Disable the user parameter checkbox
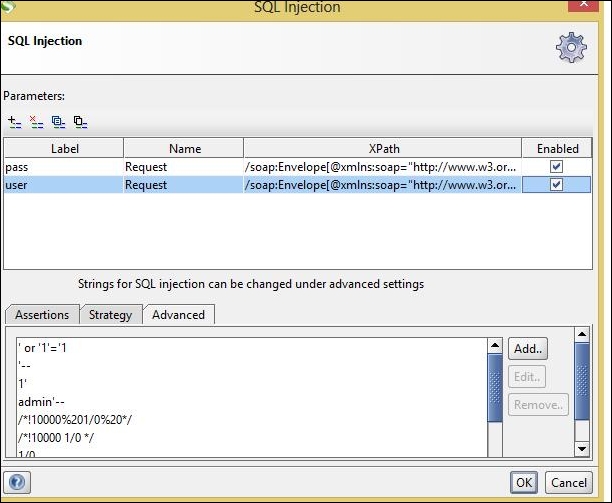The height and width of the screenshot is (503, 612). pos(556,184)
